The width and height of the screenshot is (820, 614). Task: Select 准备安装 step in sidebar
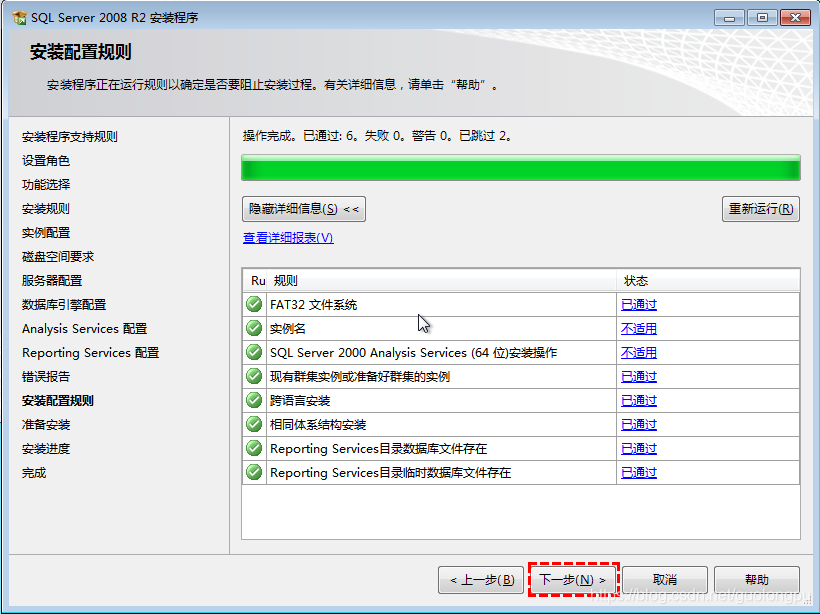click(x=46, y=425)
